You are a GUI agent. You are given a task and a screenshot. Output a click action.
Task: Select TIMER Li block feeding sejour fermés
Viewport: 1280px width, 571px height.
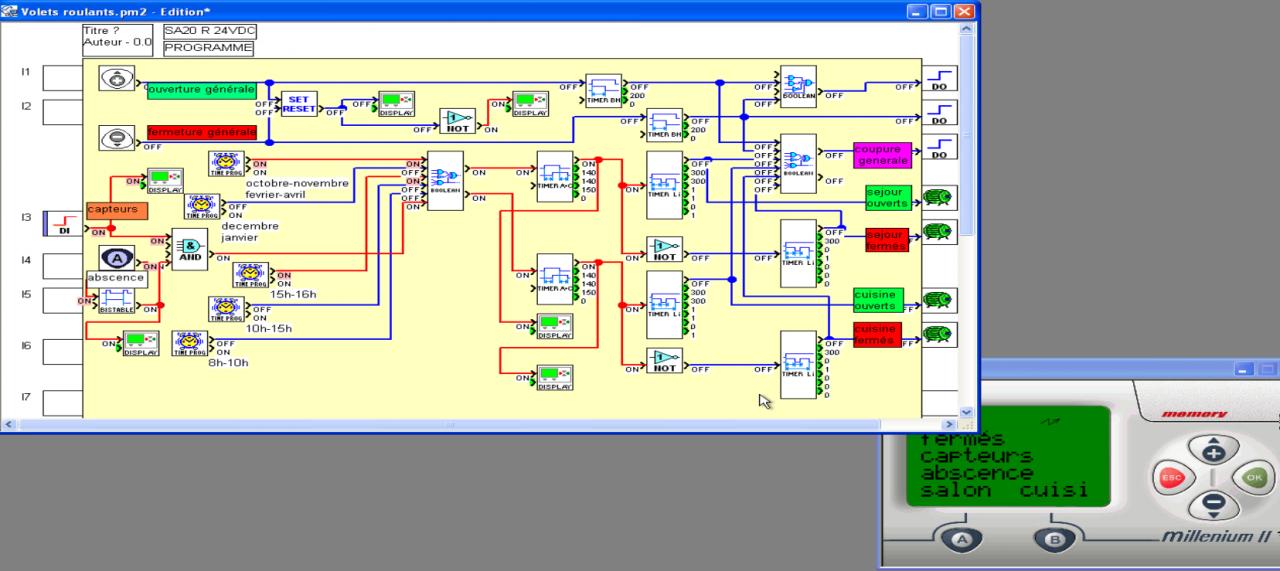click(x=798, y=253)
